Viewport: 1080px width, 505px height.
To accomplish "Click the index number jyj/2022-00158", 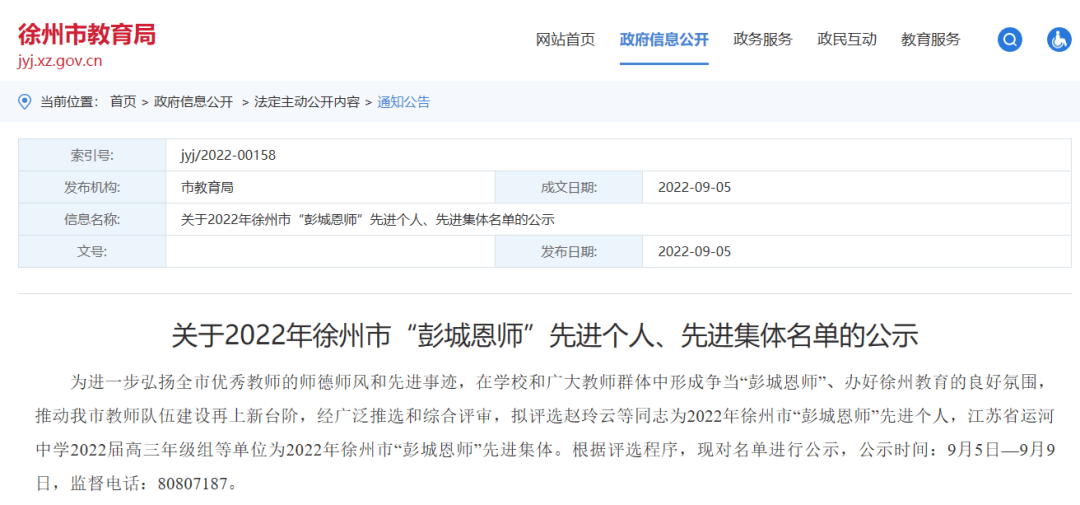I will [x=228, y=155].
